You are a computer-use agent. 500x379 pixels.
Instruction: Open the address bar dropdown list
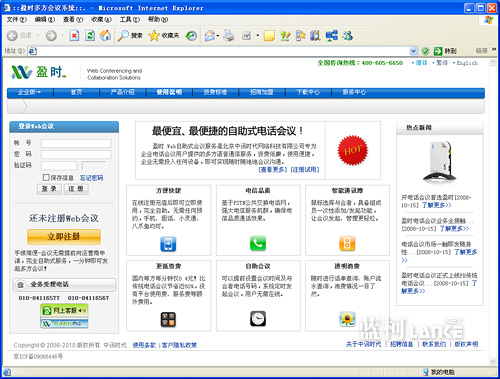[413, 51]
